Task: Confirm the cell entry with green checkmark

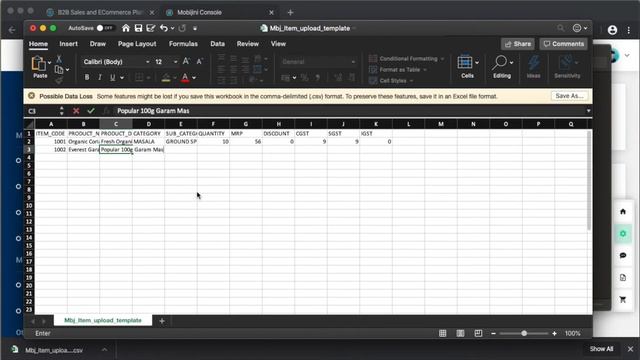Action: [91, 111]
